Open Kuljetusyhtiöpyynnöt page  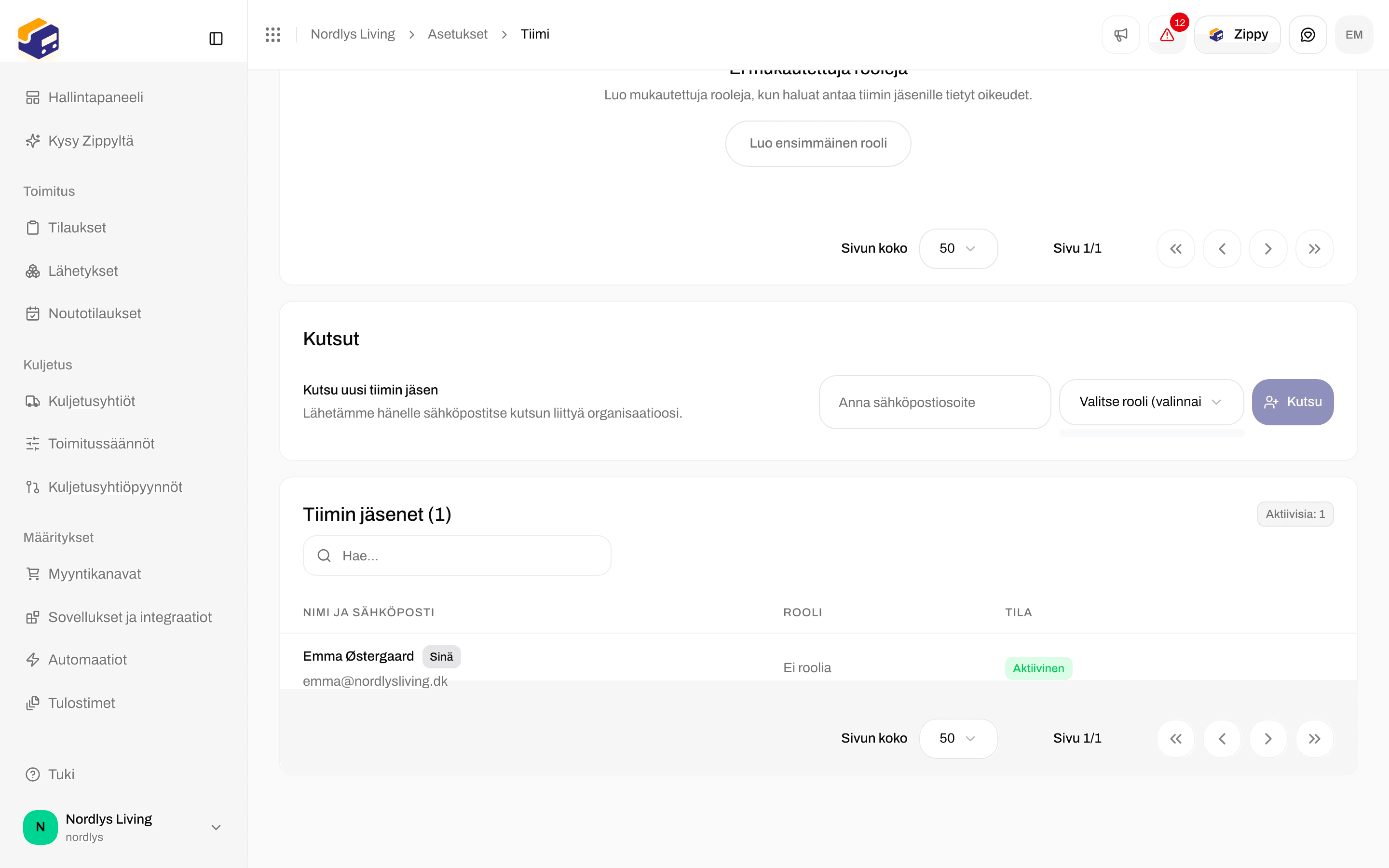(x=123, y=487)
